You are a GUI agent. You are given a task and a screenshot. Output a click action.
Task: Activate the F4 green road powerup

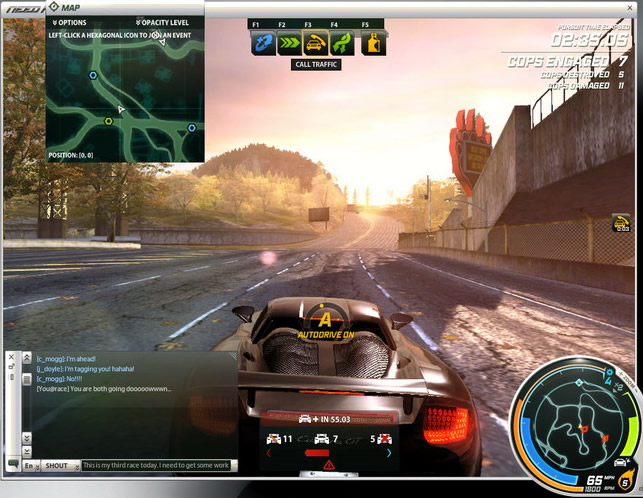coord(341,43)
